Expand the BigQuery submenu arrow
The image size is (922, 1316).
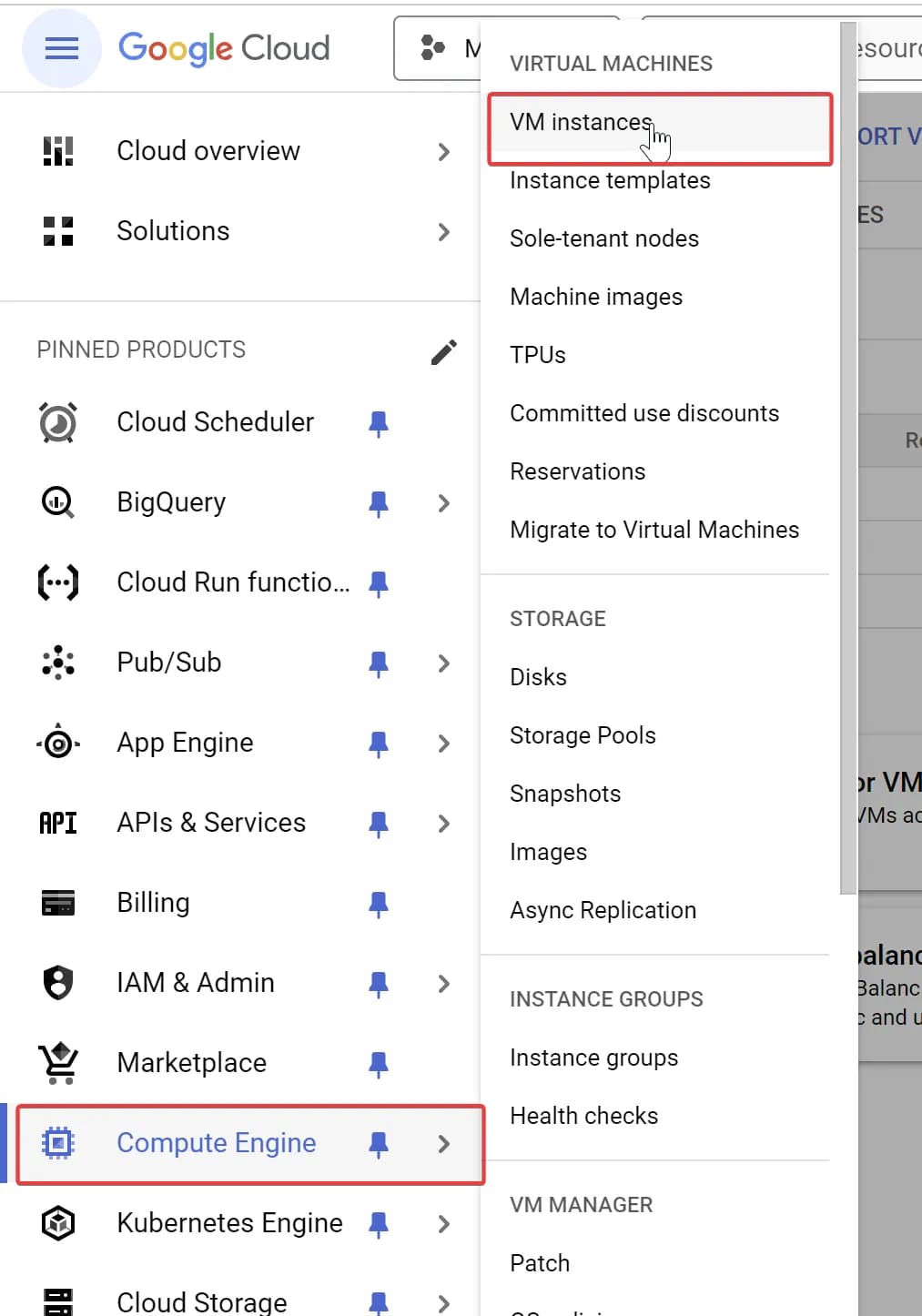coord(444,502)
